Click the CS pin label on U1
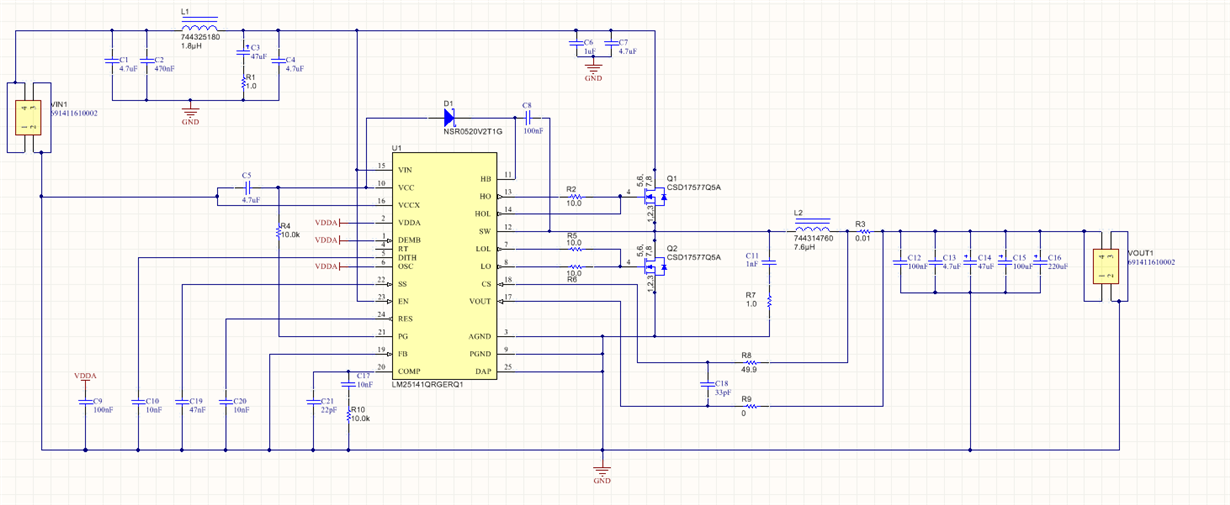This screenshot has width=1230, height=505. [x=487, y=284]
